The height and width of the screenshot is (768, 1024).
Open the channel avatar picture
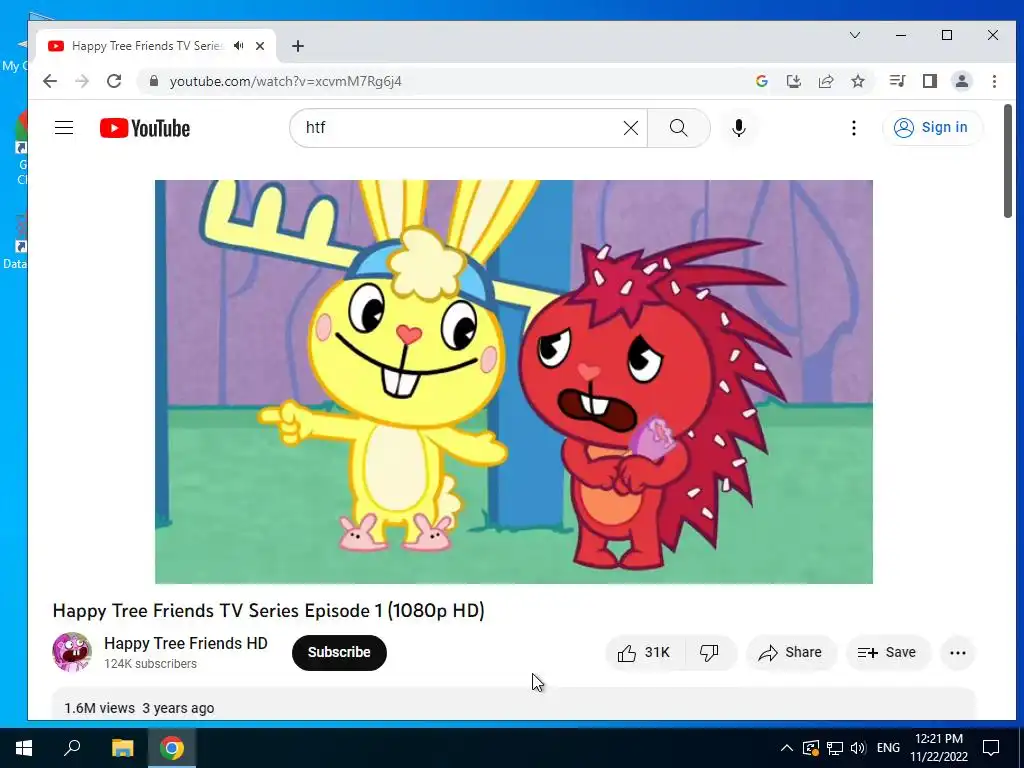pyautogui.click(x=72, y=652)
